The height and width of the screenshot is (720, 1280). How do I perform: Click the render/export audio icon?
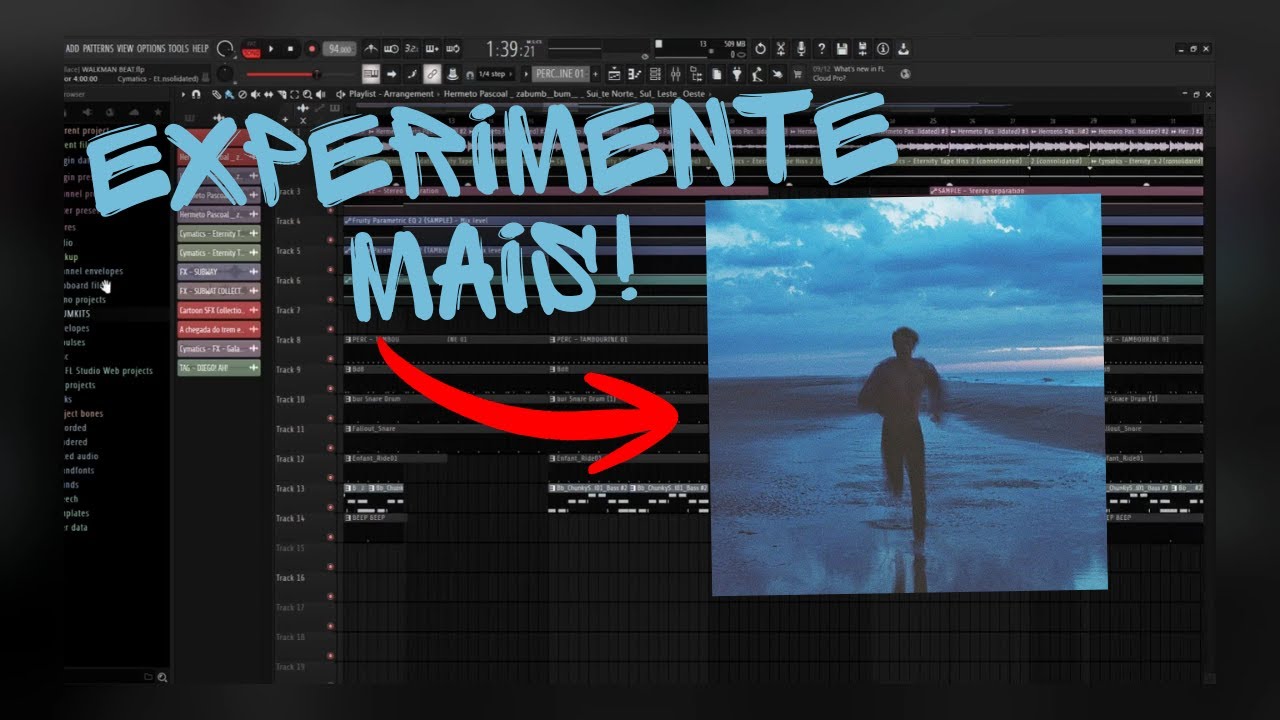(x=862, y=49)
